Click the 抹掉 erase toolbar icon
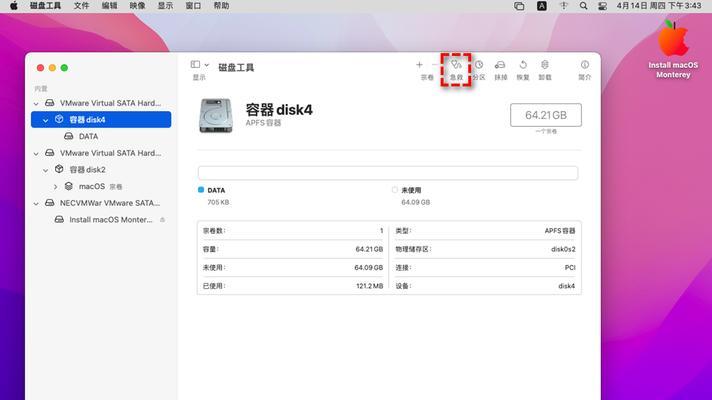This screenshot has height=400, width=712. pyautogui.click(x=500, y=65)
